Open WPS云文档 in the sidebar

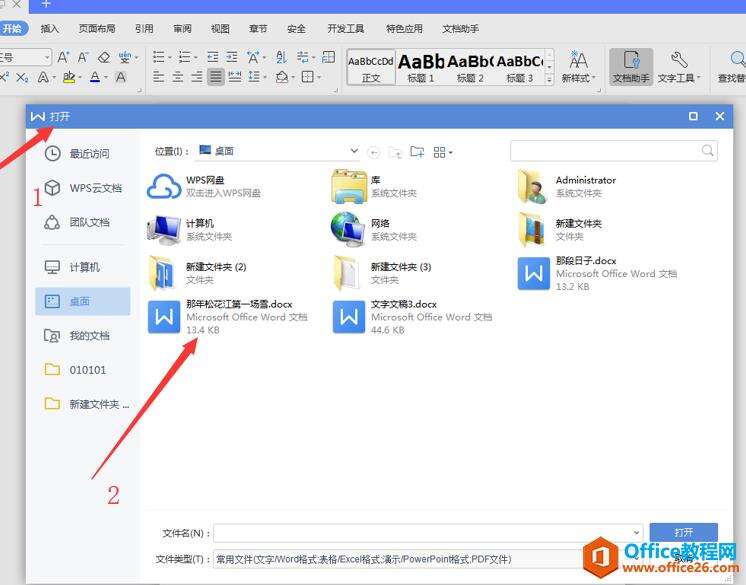[82, 188]
